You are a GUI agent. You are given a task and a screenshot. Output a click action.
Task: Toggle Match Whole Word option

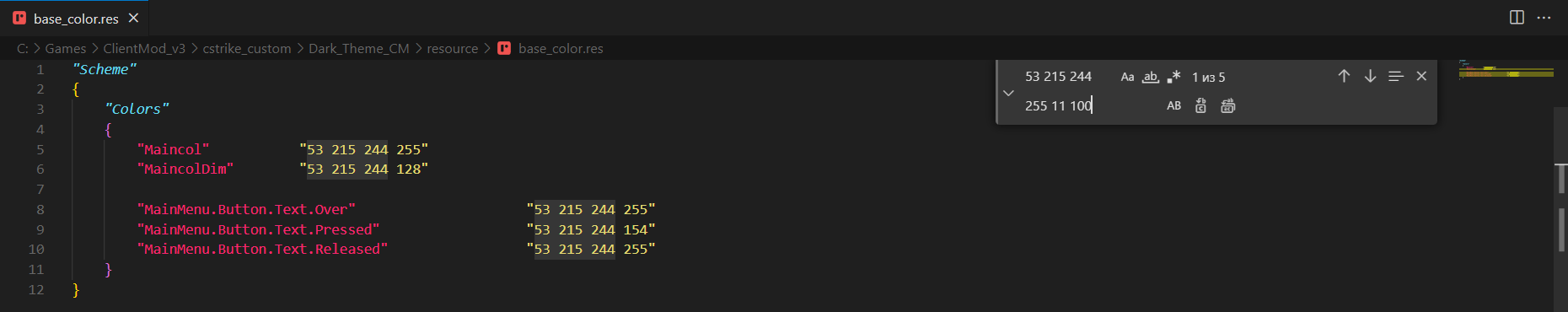pos(1151,77)
